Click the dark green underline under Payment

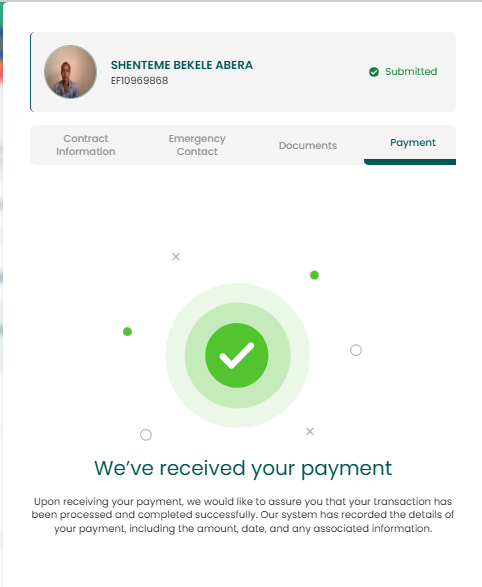click(x=410, y=162)
